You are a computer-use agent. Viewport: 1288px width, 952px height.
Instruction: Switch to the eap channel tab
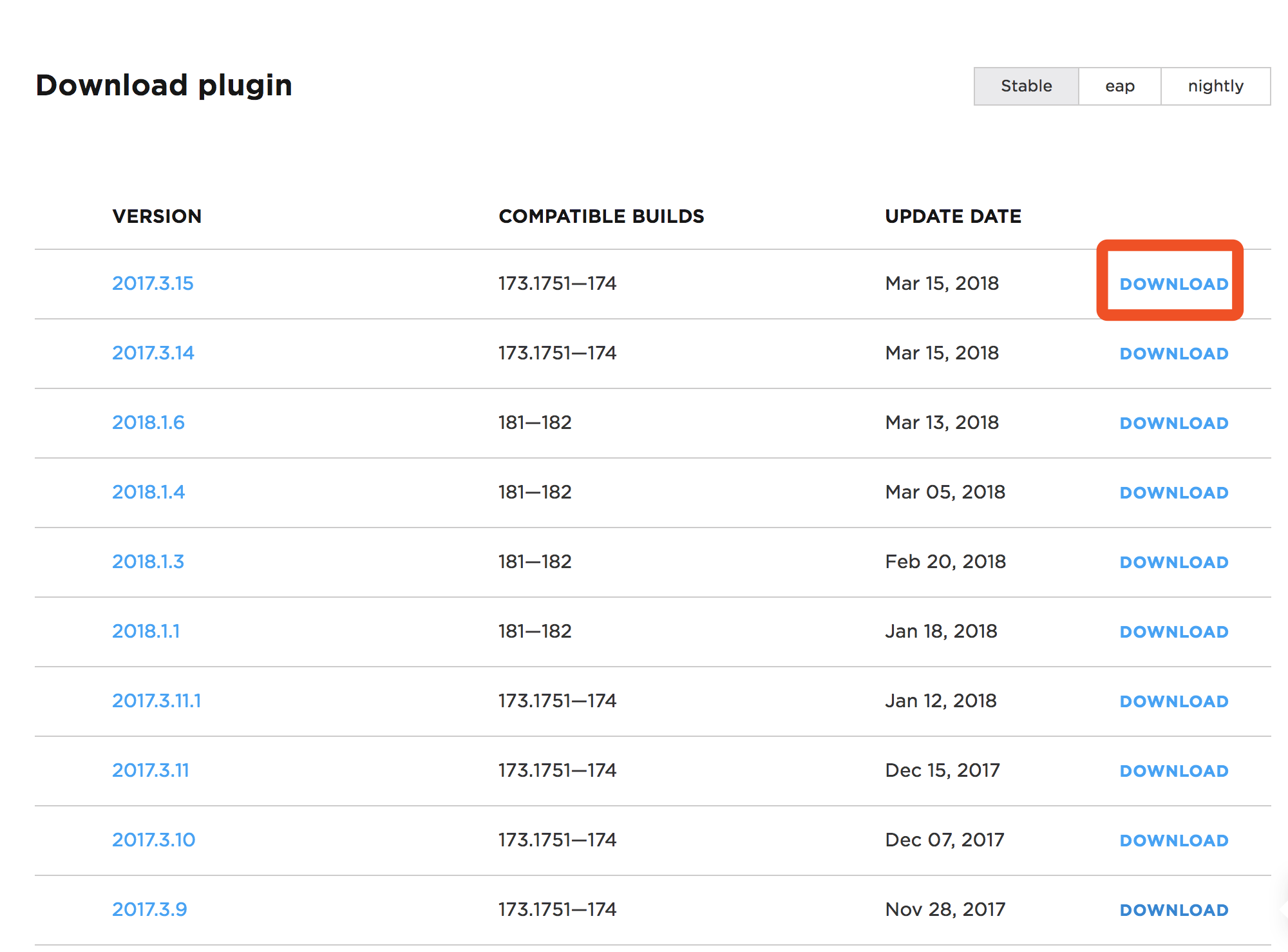(x=1120, y=86)
